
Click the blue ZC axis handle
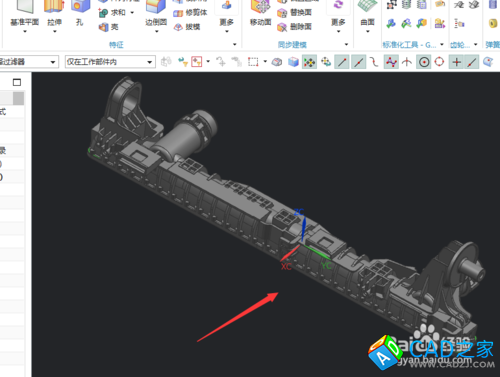(x=303, y=229)
